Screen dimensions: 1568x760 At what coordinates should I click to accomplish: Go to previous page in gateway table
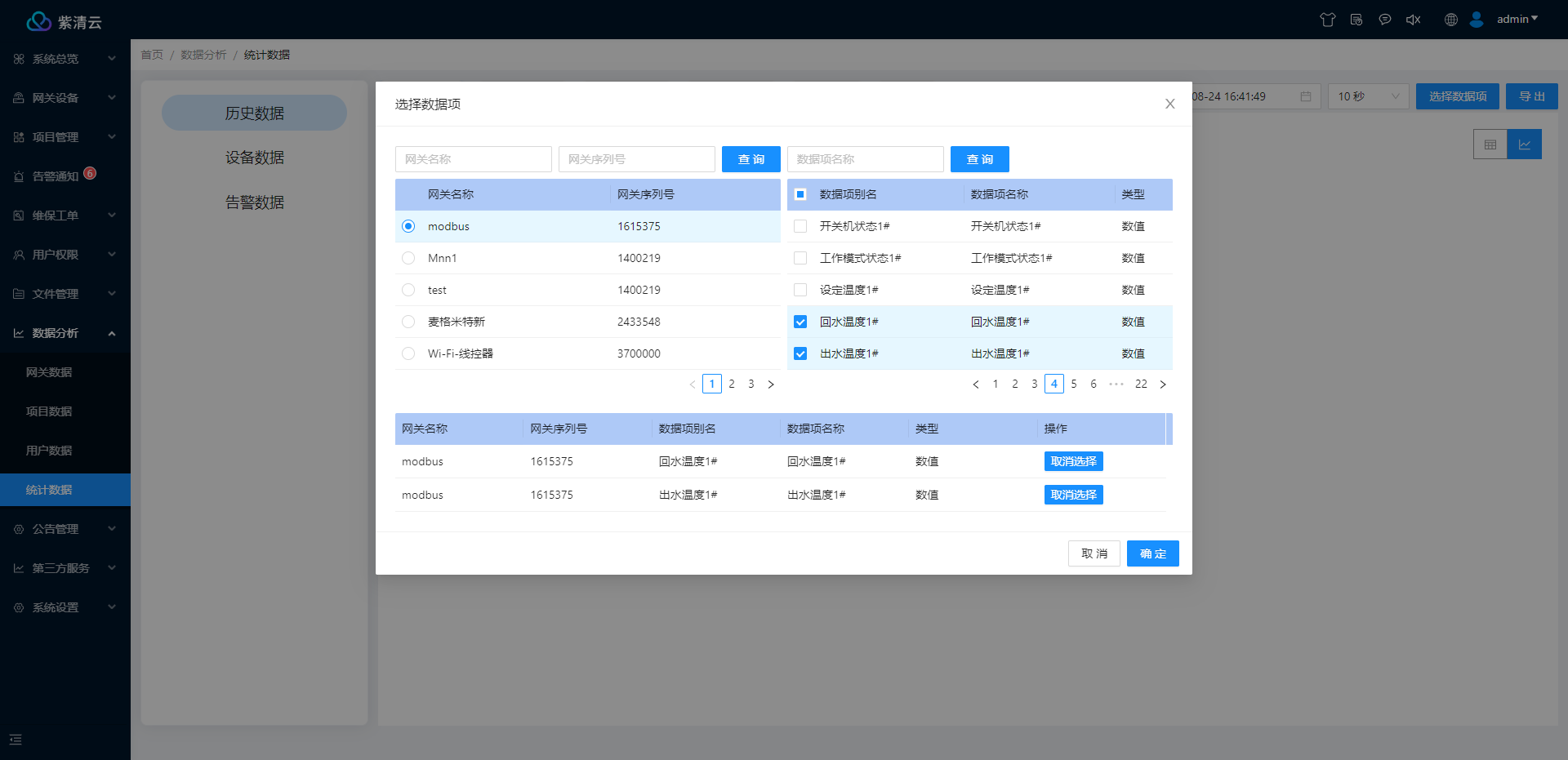click(693, 384)
